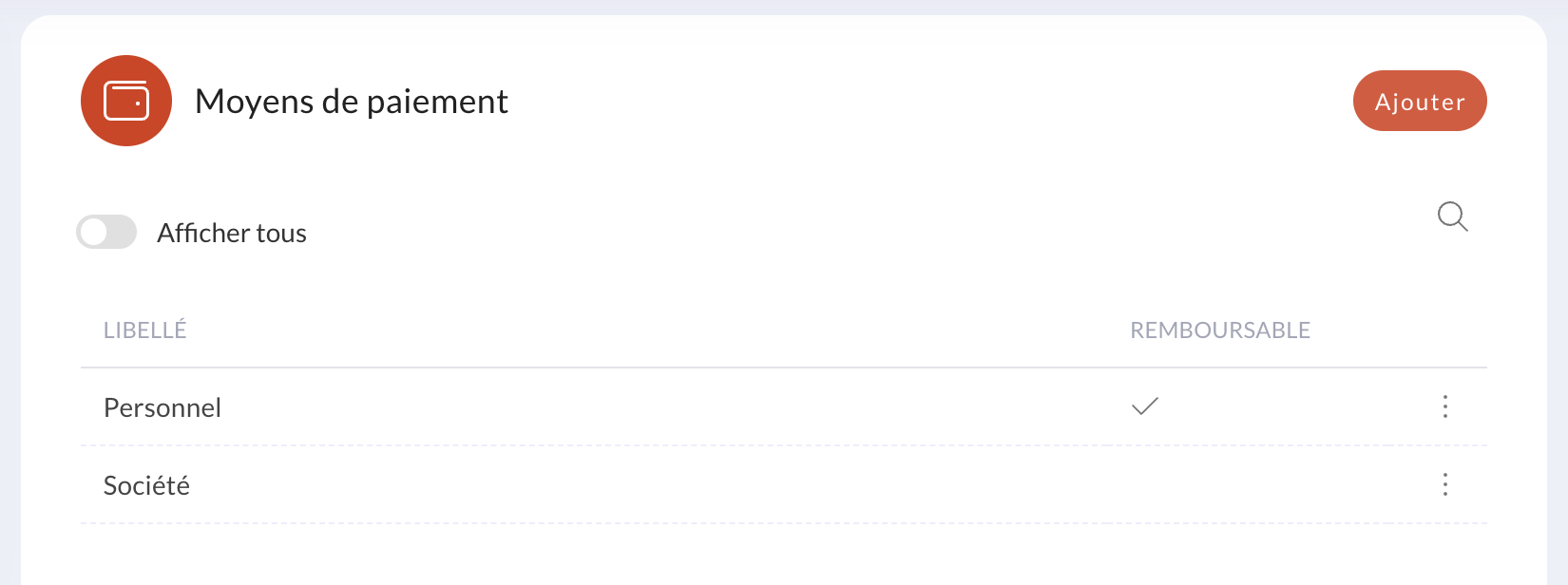Toggle the Afficher tous switch
The height and width of the screenshot is (585, 1568).
point(106,232)
